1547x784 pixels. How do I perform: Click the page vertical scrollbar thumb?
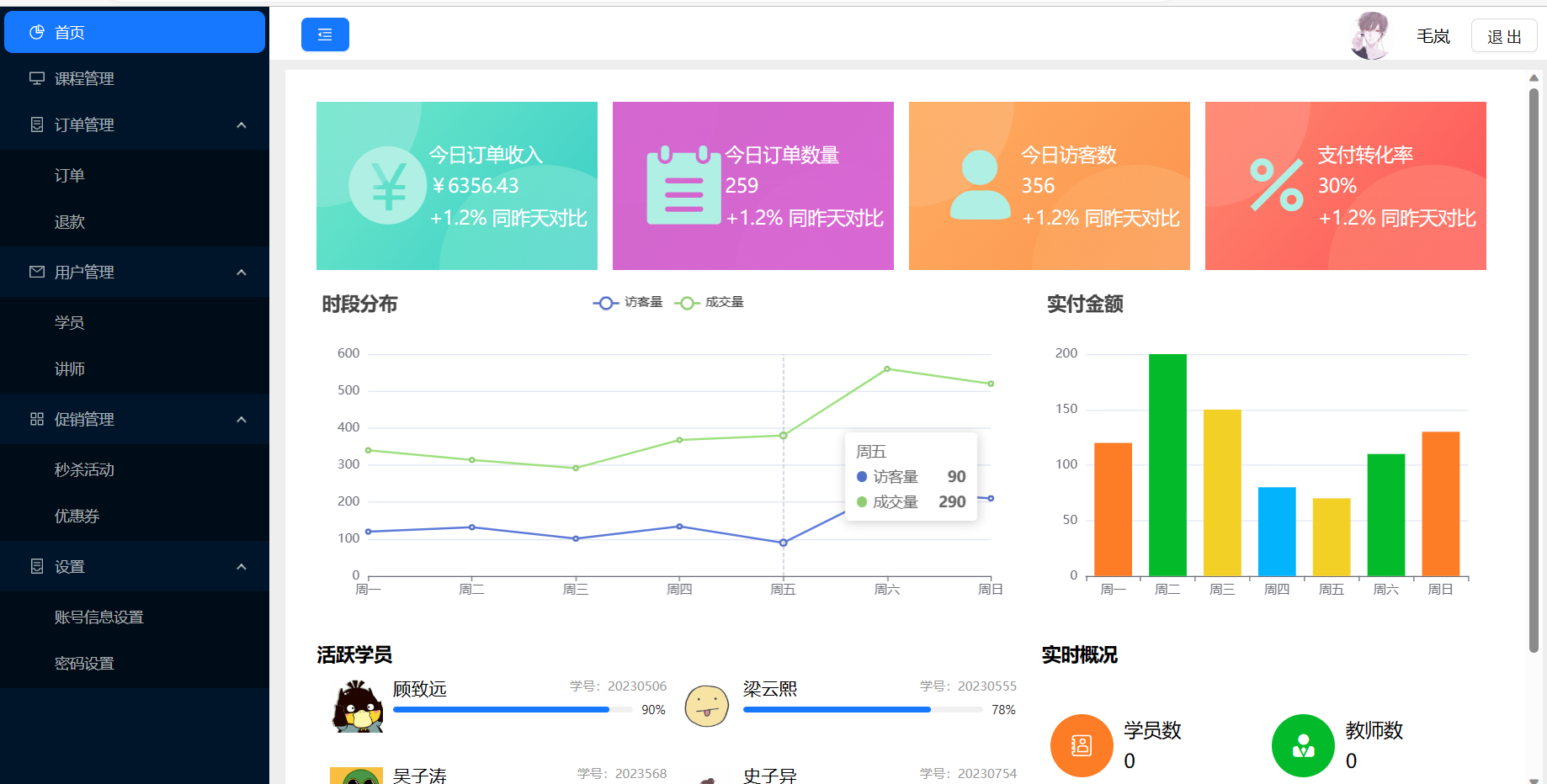click(1534, 370)
